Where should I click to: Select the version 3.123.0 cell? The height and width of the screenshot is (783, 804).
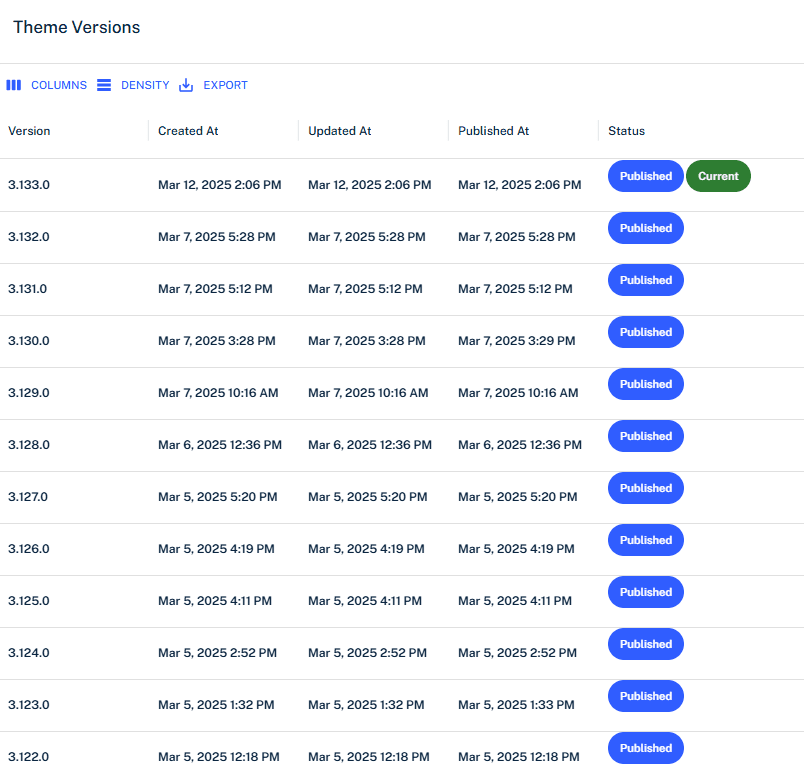click(x=29, y=705)
